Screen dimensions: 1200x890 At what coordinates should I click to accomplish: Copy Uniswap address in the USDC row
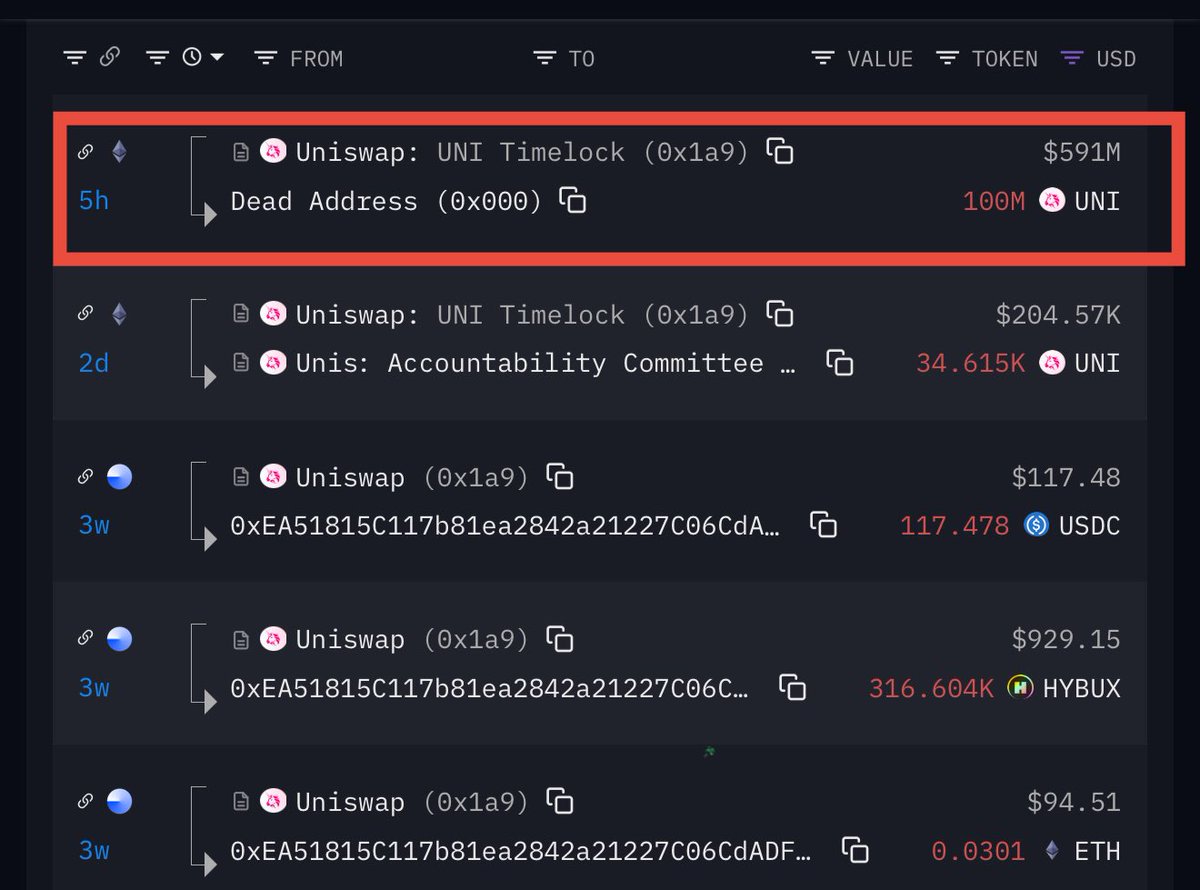coord(560,476)
